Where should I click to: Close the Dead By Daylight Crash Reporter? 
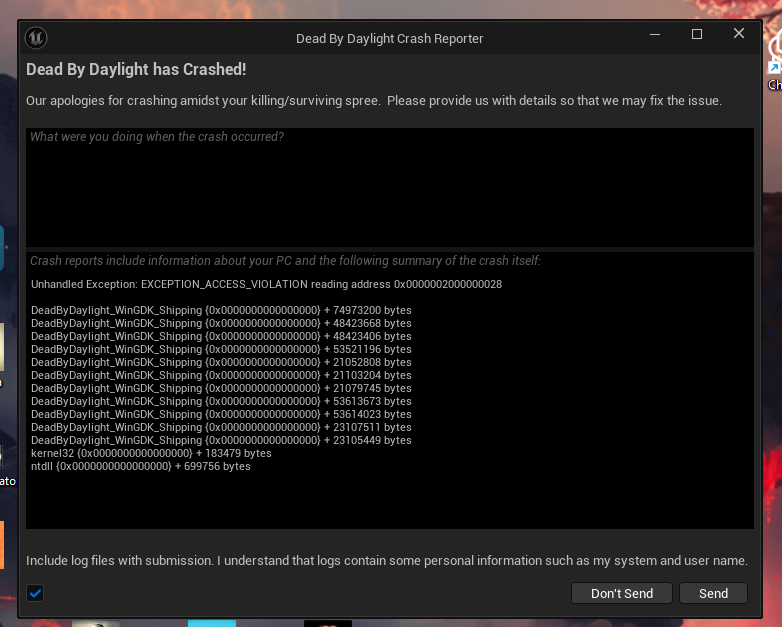[x=739, y=33]
